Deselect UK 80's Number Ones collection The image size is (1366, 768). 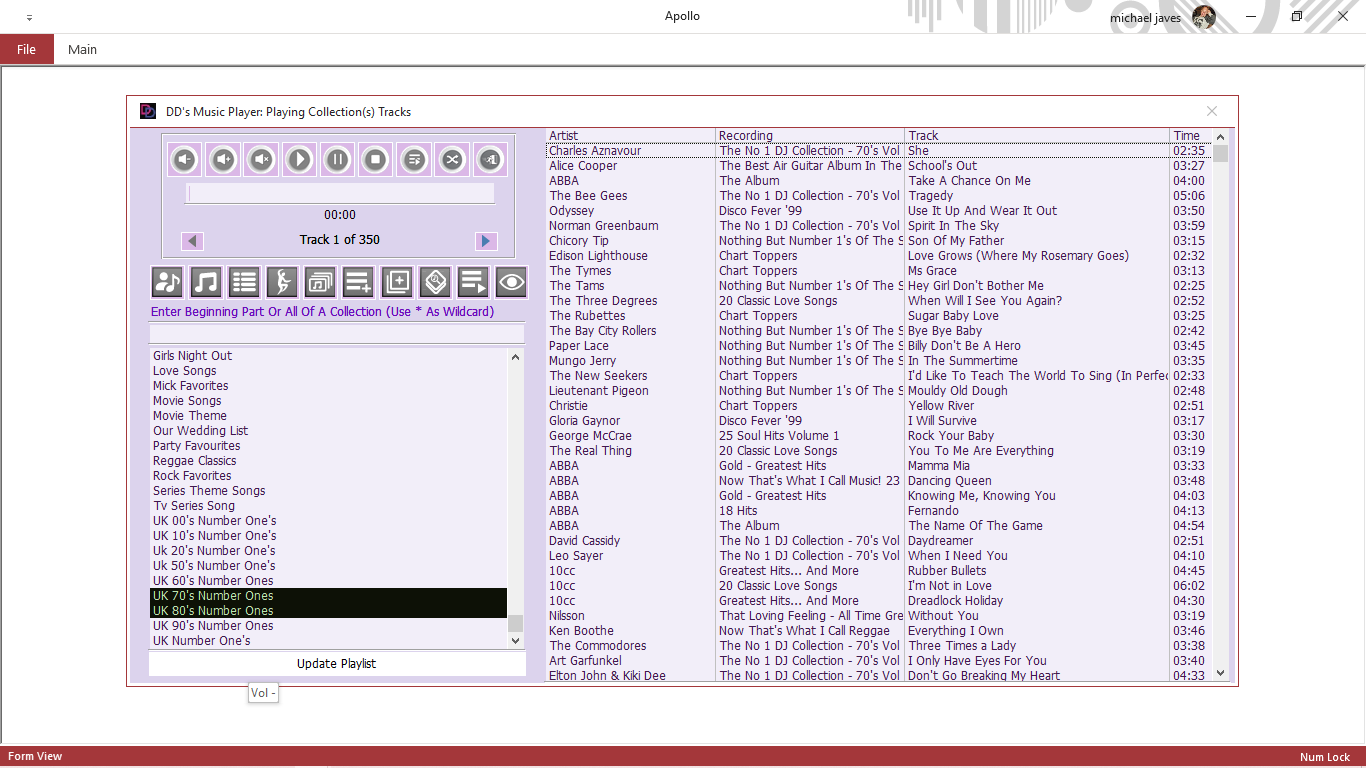(x=328, y=611)
